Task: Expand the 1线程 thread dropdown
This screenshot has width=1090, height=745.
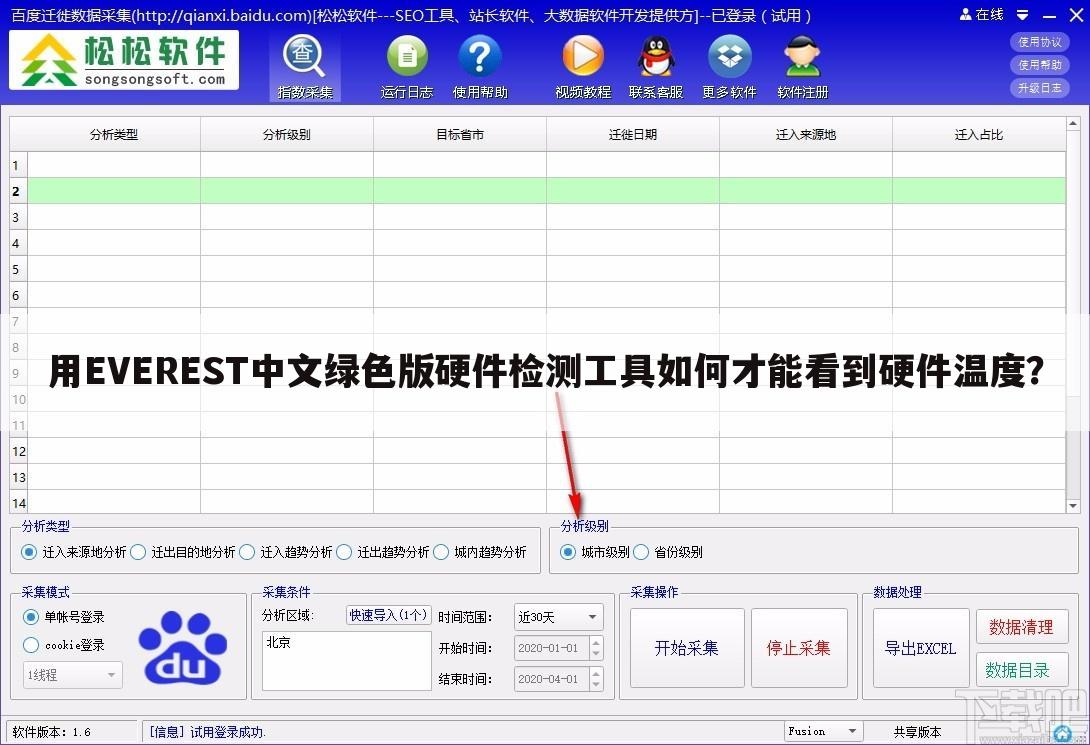Action: coord(73,675)
